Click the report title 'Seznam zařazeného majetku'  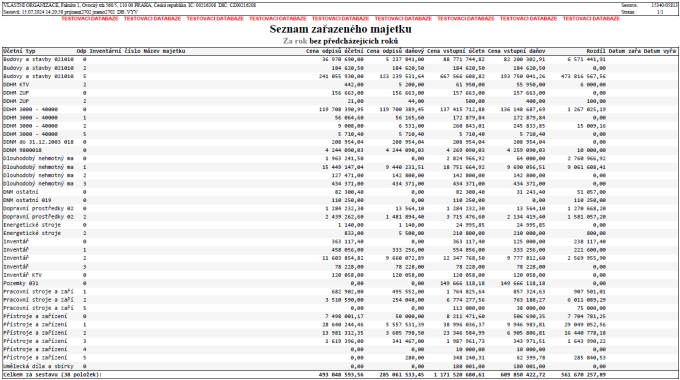tap(340, 29)
